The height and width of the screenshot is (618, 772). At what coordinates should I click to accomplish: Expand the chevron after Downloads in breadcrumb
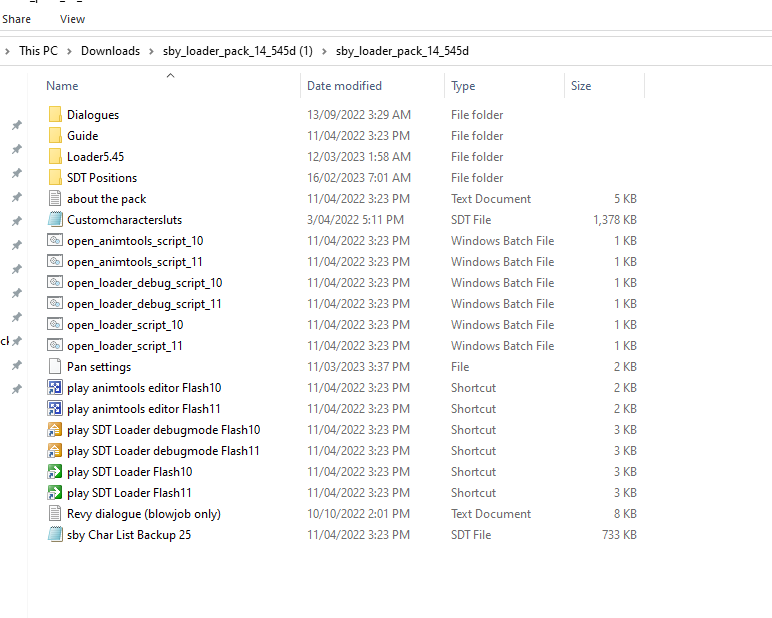point(151,51)
